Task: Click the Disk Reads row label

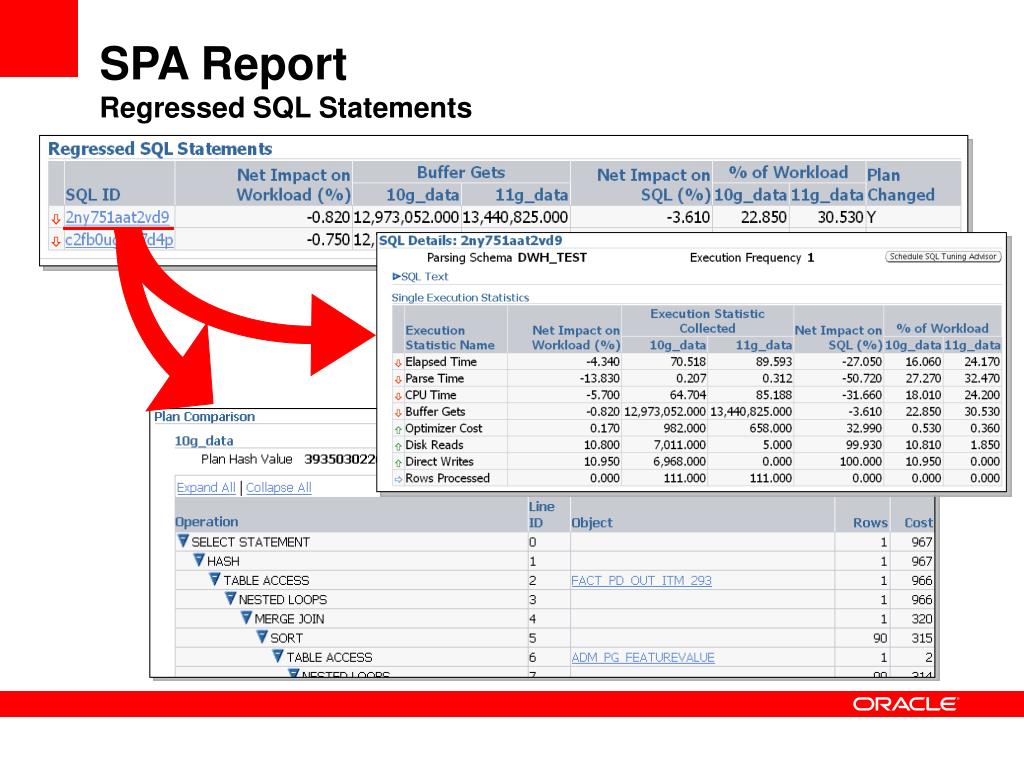Action: pyautogui.click(x=434, y=445)
